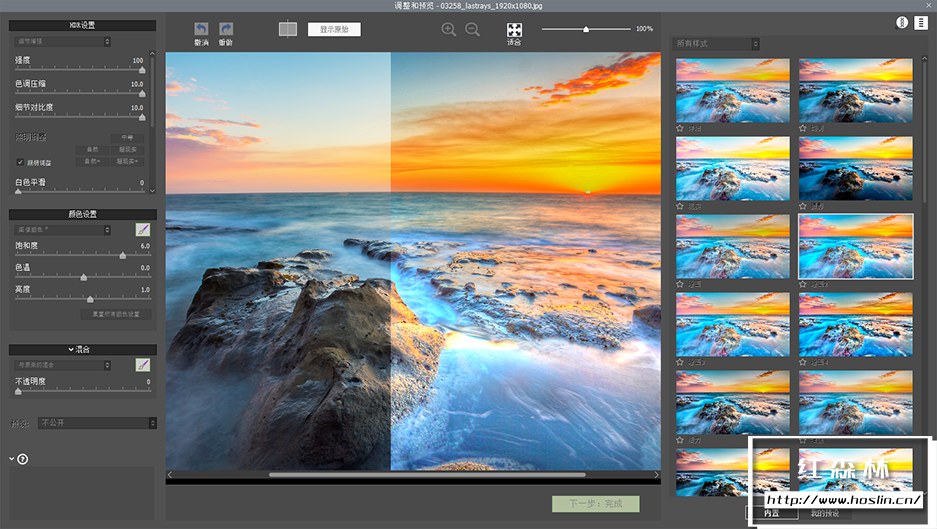Click the Undo (撤消) arrow icon
This screenshot has width=937, height=529.
[201, 30]
